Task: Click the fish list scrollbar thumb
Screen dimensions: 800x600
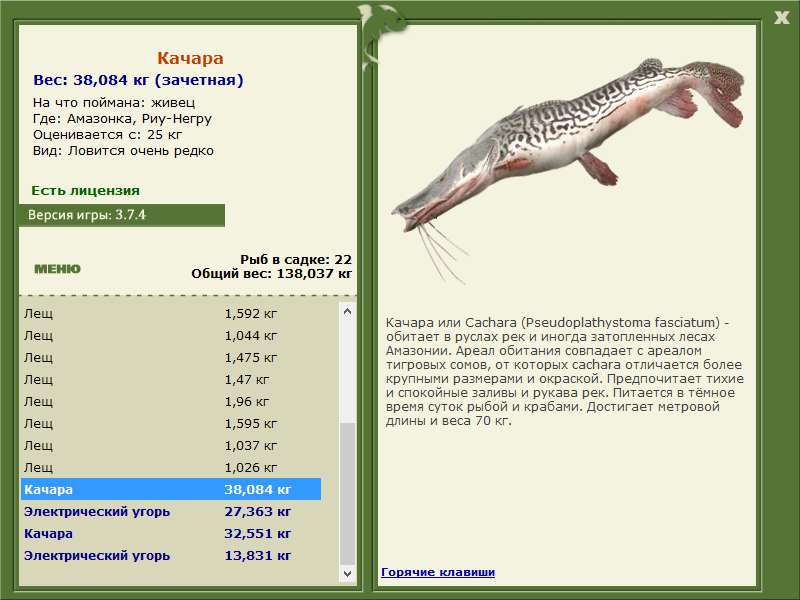Action: pyautogui.click(x=347, y=494)
